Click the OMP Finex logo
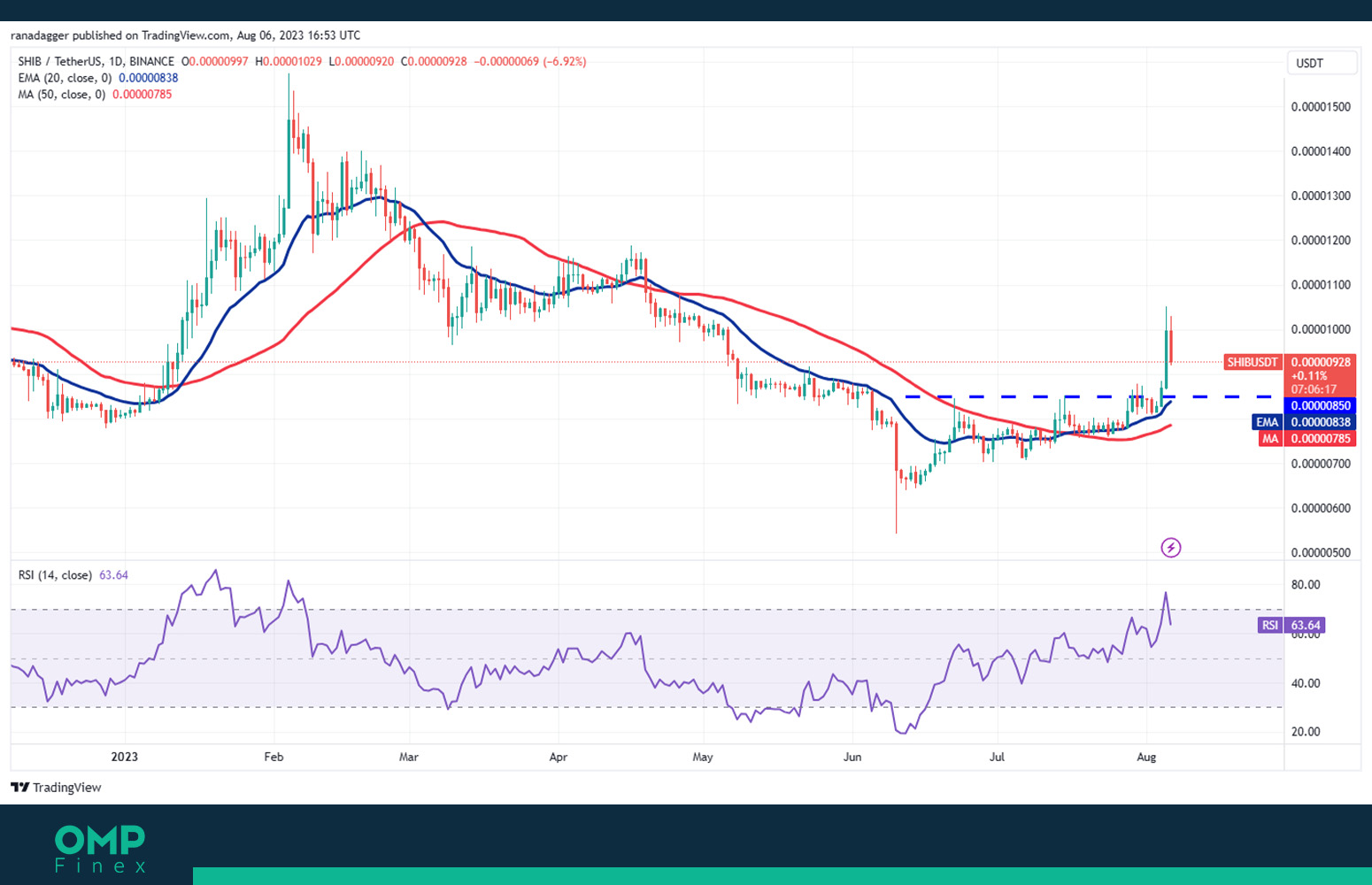This screenshot has width=1372, height=885. pos(100,849)
